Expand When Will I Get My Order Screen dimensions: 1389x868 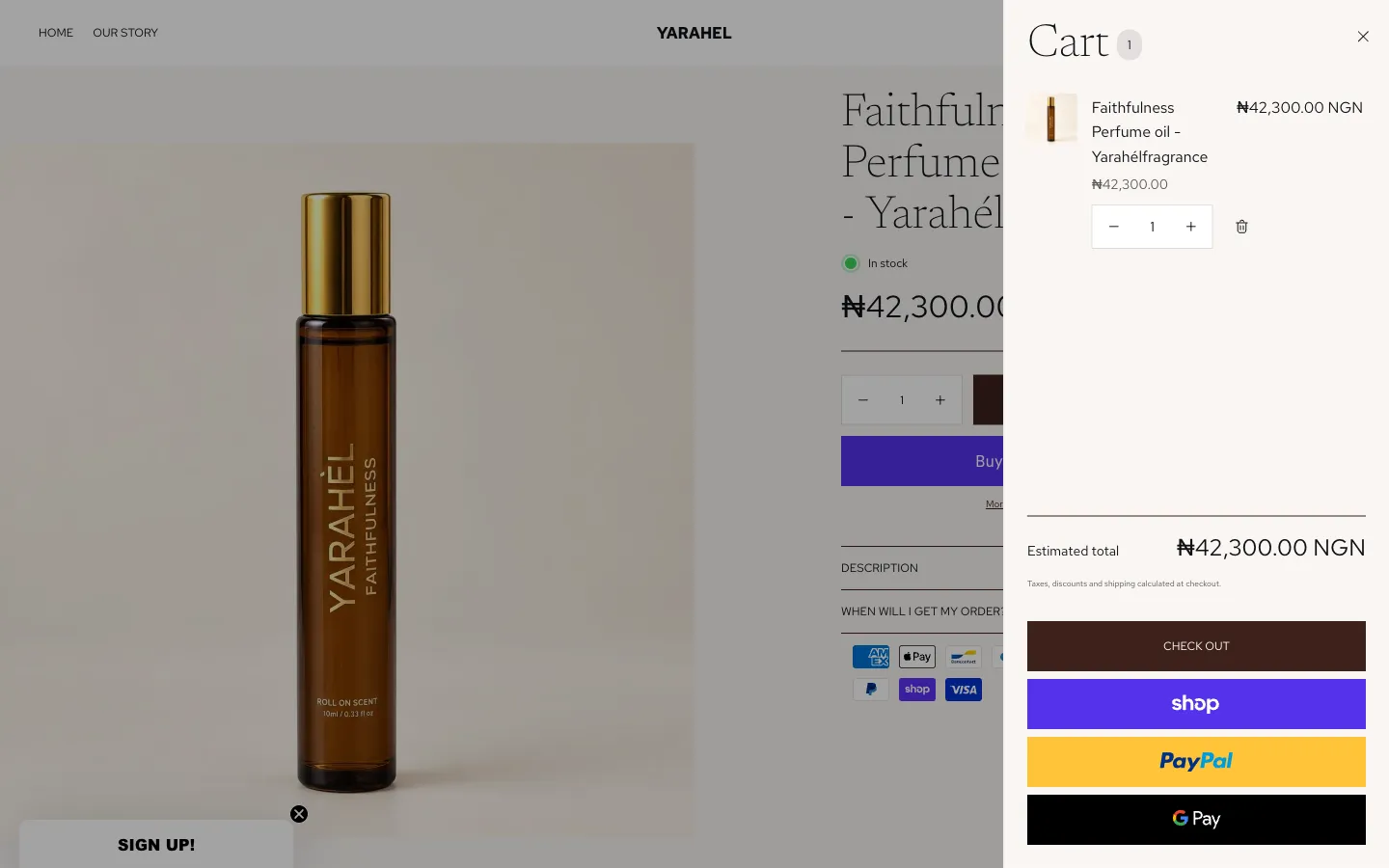pyautogui.click(x=922, y=611)
